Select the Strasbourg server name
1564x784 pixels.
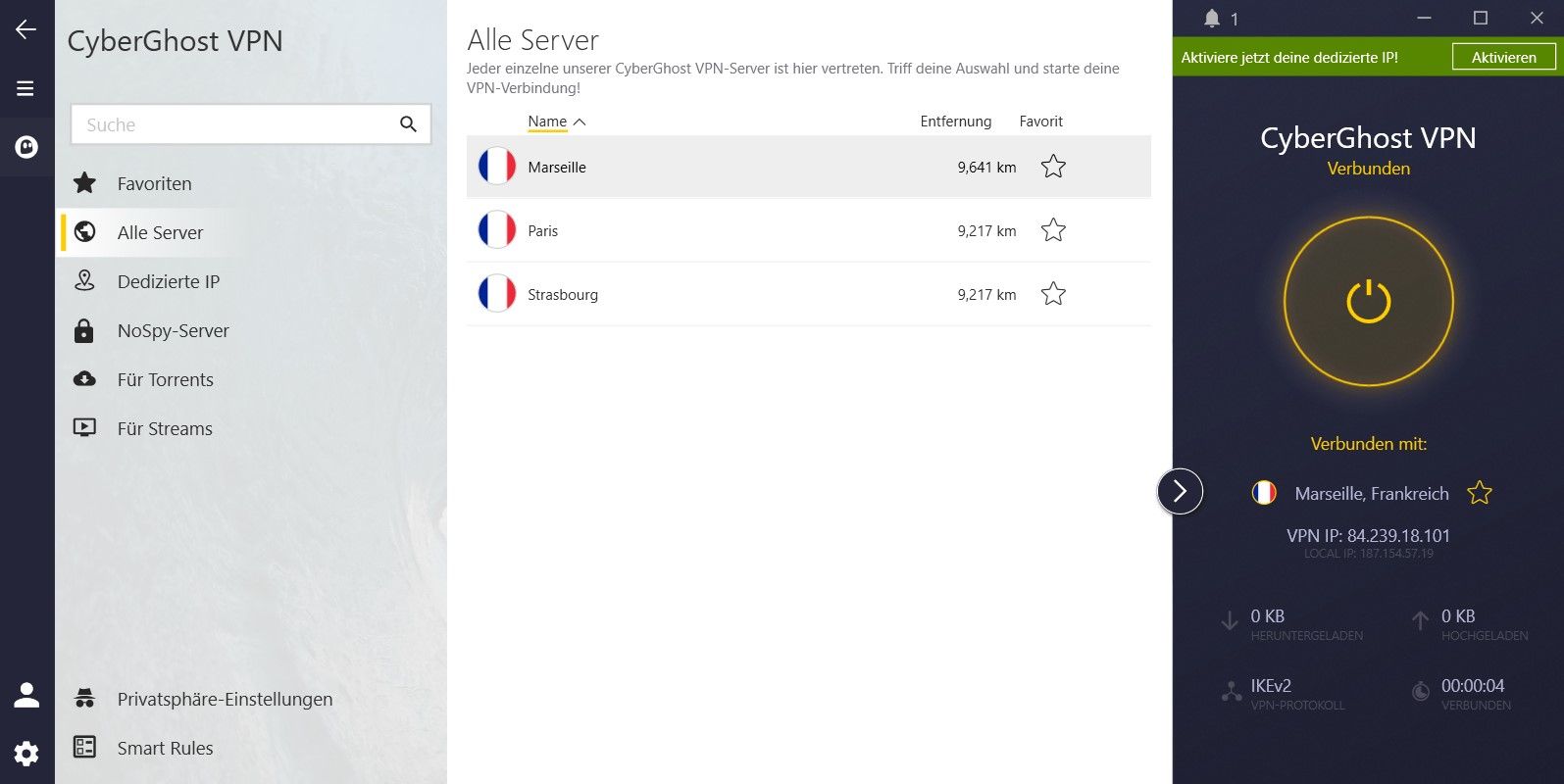(x=563, y=294)
